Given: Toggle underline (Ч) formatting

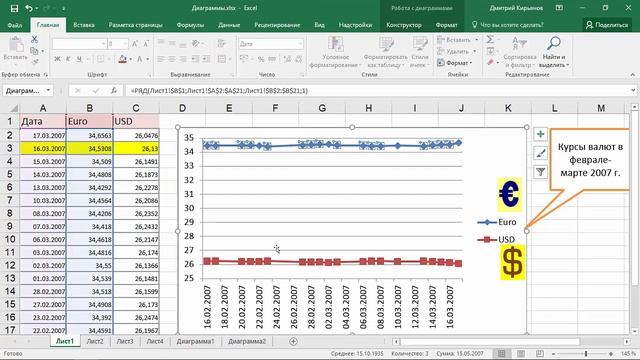Looking at the screenshot, I should point(79,59).
